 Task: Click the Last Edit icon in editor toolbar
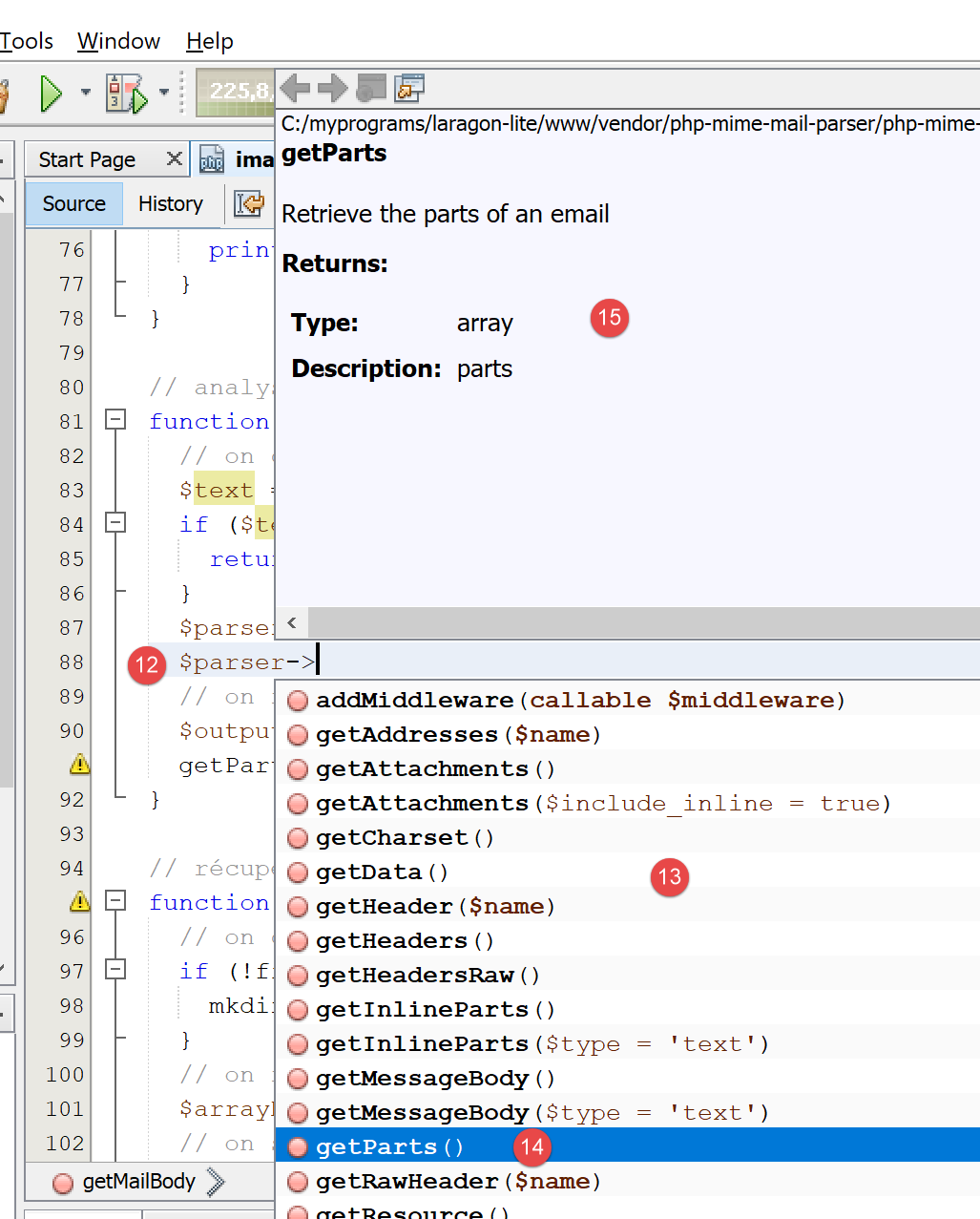[249, 203]
